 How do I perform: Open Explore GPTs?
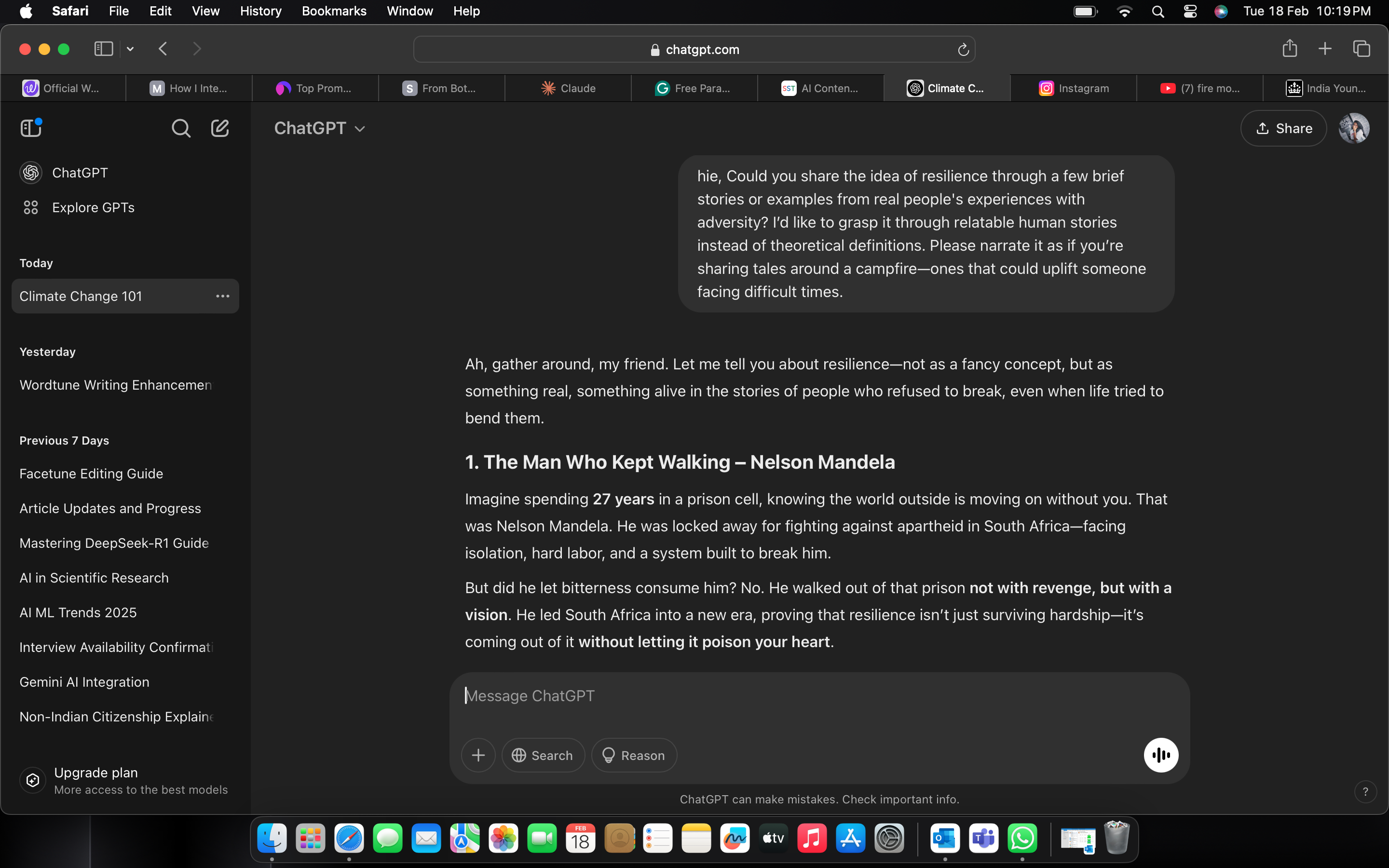(x=125, y=207)
